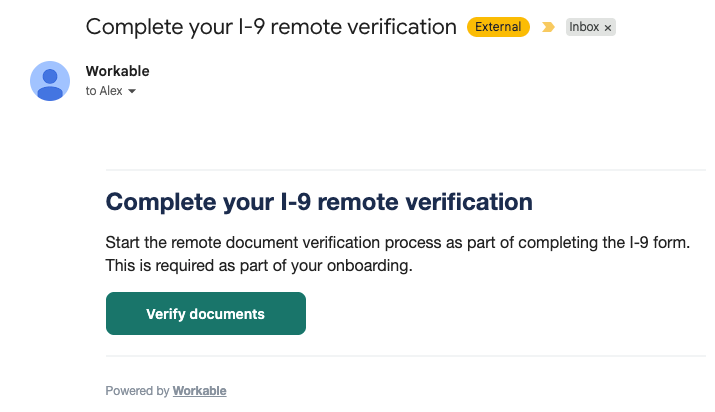Viewport: 715px width, 412px height.
Task: Remove the Inbox label with the x
Action: pyautogui.click(x=608, y=28)
